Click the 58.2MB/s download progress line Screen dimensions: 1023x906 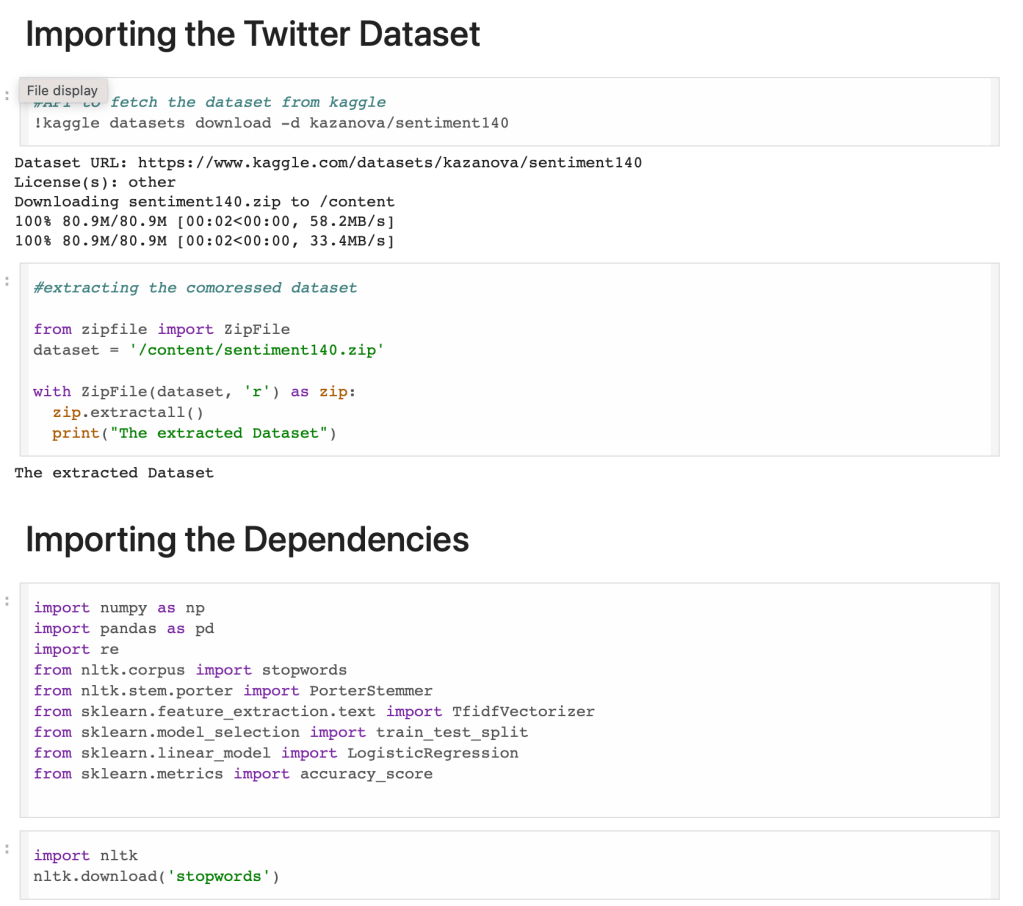(204, 221)
